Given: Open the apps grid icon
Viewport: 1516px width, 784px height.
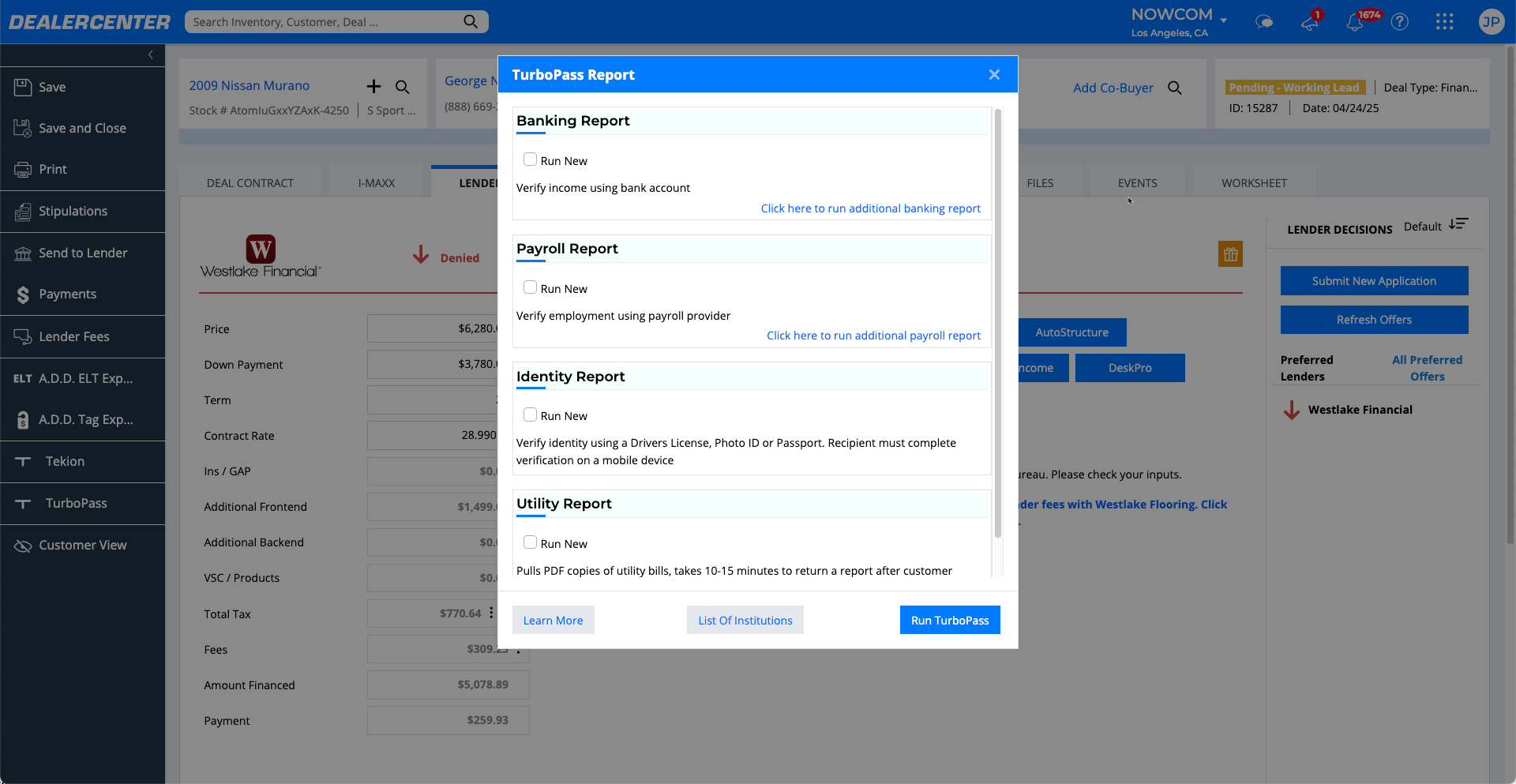Looking at the screenshot, I should click(1445, 22).
